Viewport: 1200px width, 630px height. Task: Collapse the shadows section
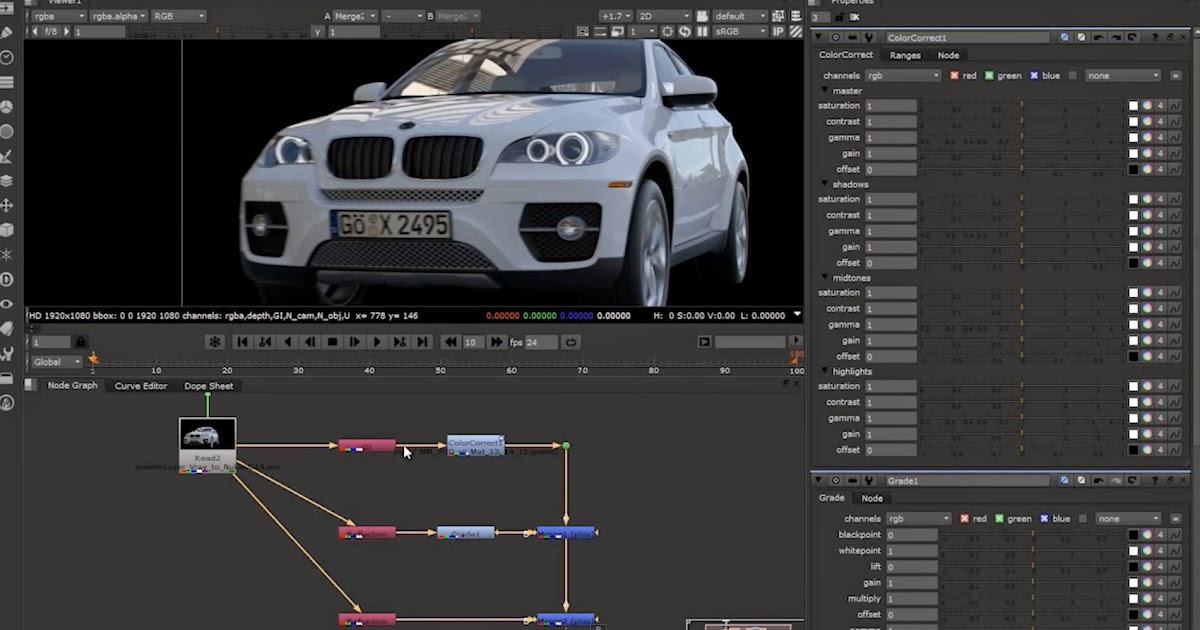(x=825, y=184)
